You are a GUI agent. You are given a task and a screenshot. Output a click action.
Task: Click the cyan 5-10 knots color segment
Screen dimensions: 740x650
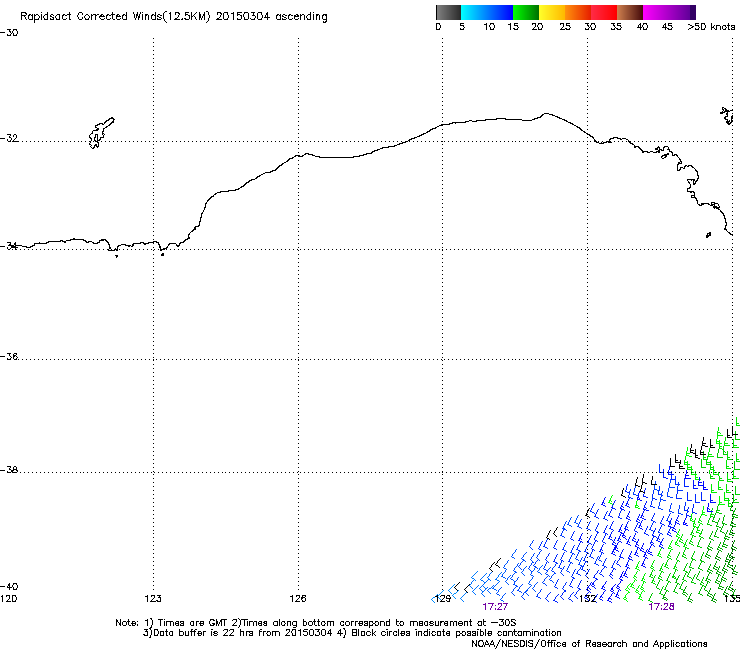[474, 12]
